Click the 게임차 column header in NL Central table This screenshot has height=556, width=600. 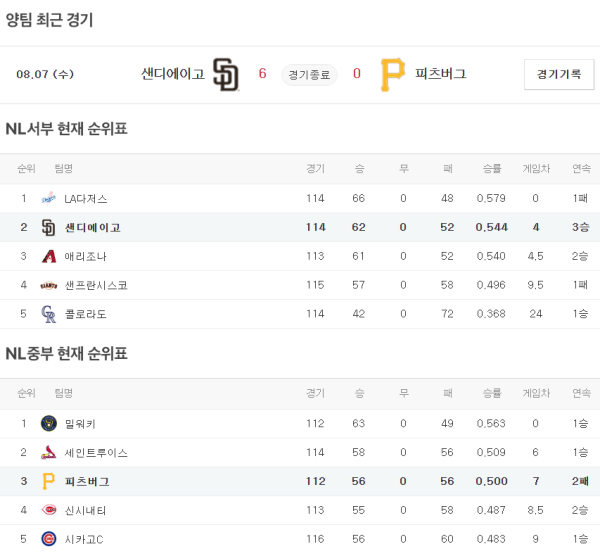(536, 393)
